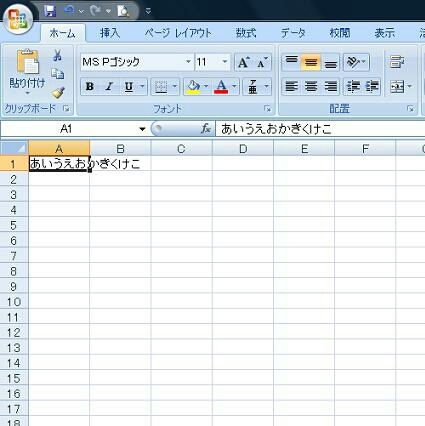
Task: Click the Wrap Text icon
Action: [397, 62]
